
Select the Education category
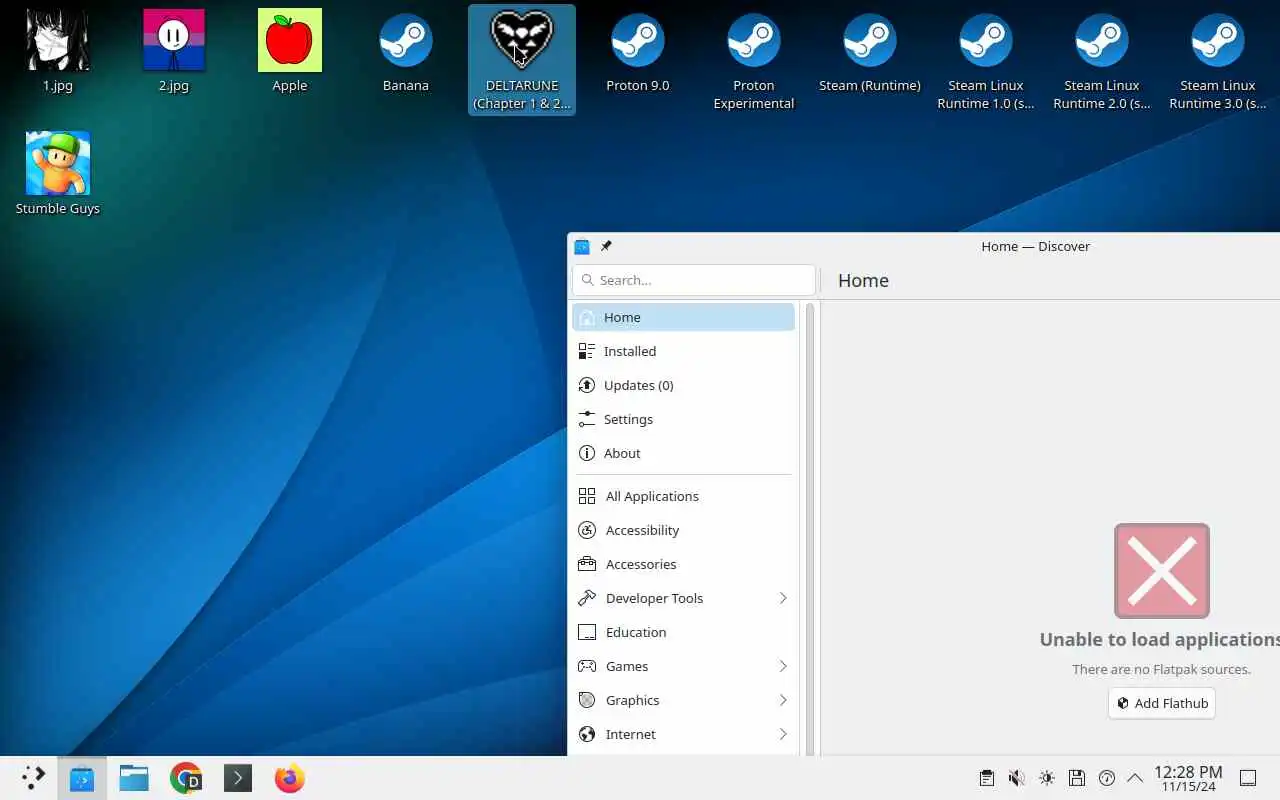tap(683, 632)
